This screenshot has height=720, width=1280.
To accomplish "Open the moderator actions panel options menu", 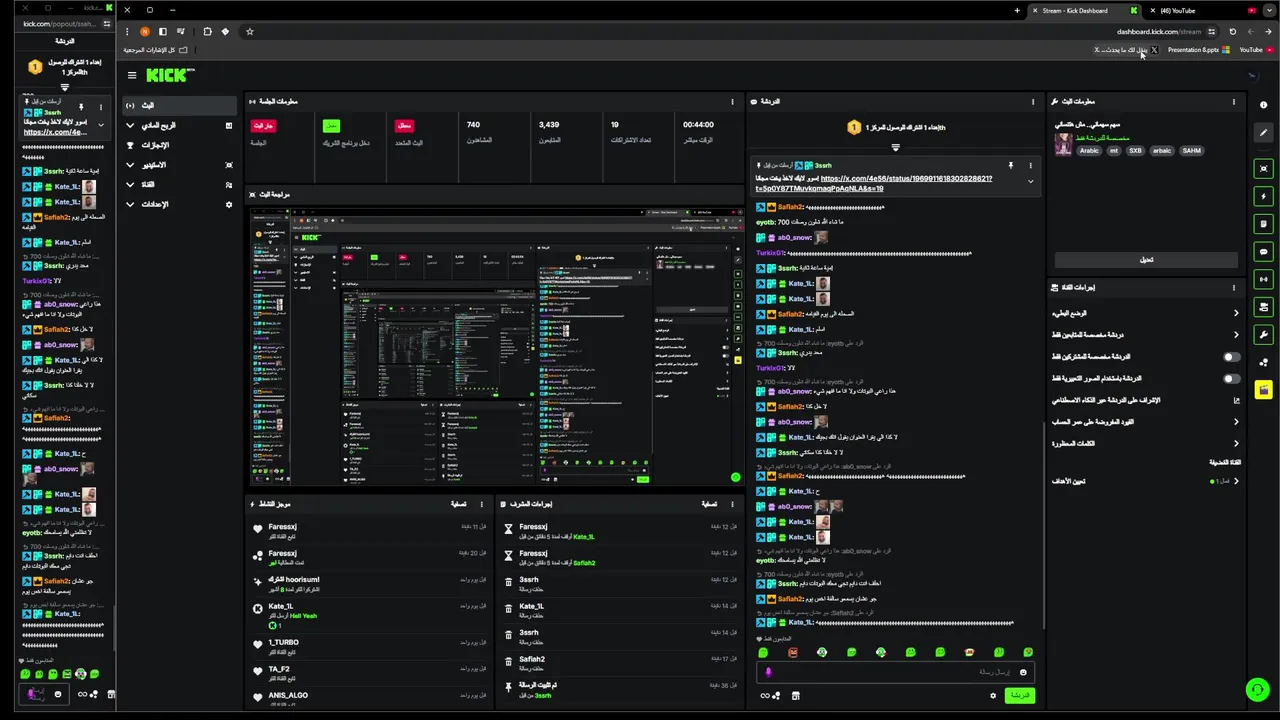I will 733,504.
